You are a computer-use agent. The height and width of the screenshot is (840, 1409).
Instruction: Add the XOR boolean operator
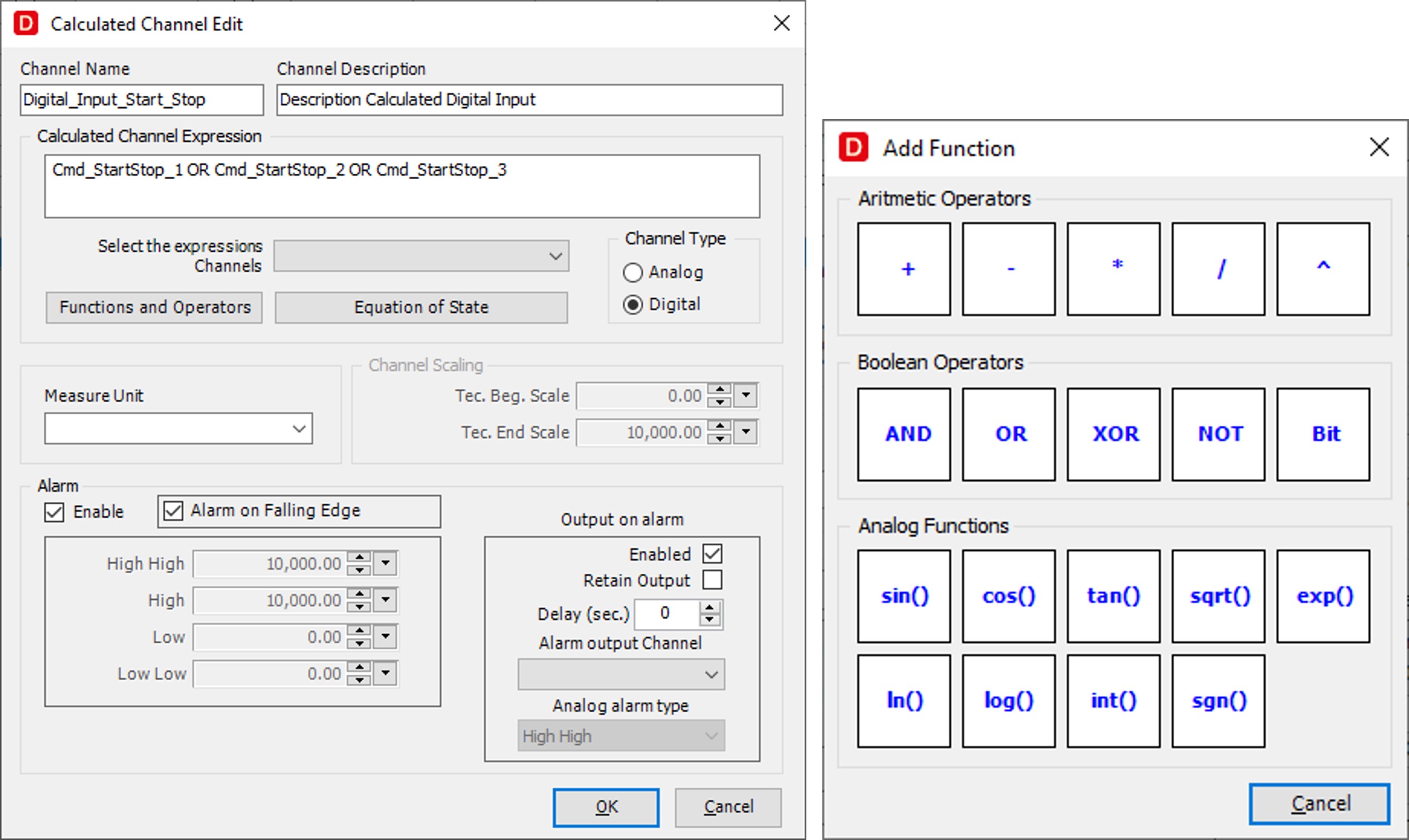1113,434
